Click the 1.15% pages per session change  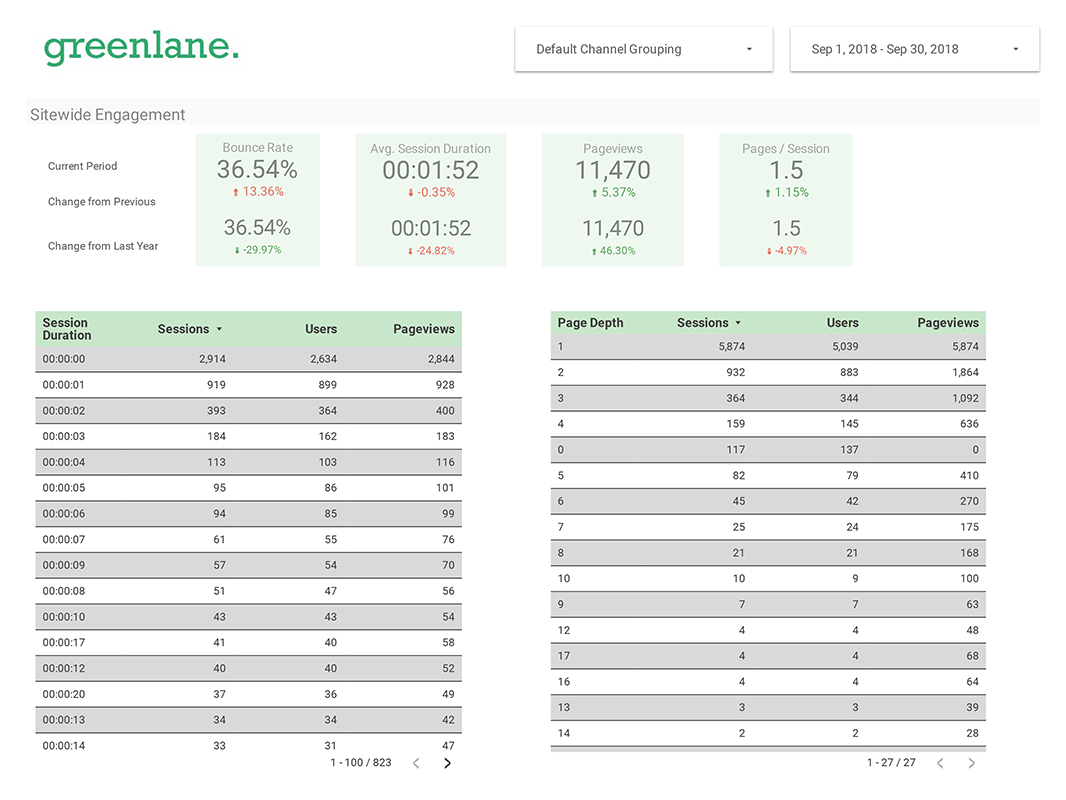[787, 192]
